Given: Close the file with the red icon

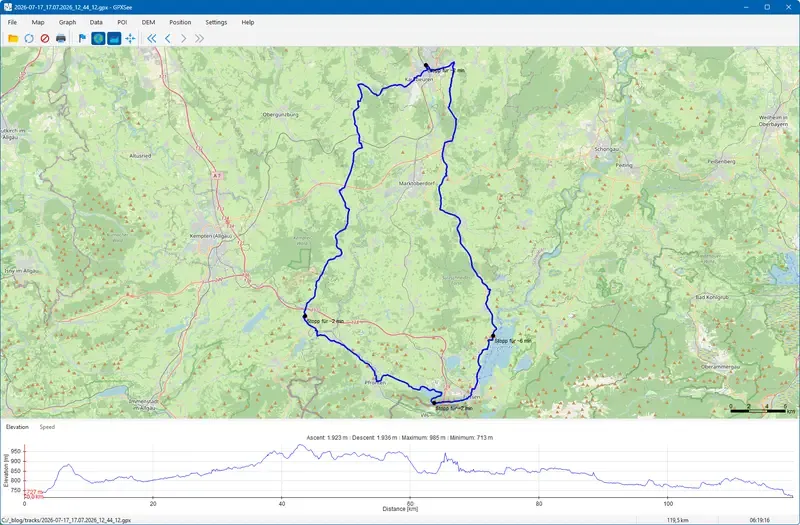Looking at the screenshot, I should [x=45, y=38].
